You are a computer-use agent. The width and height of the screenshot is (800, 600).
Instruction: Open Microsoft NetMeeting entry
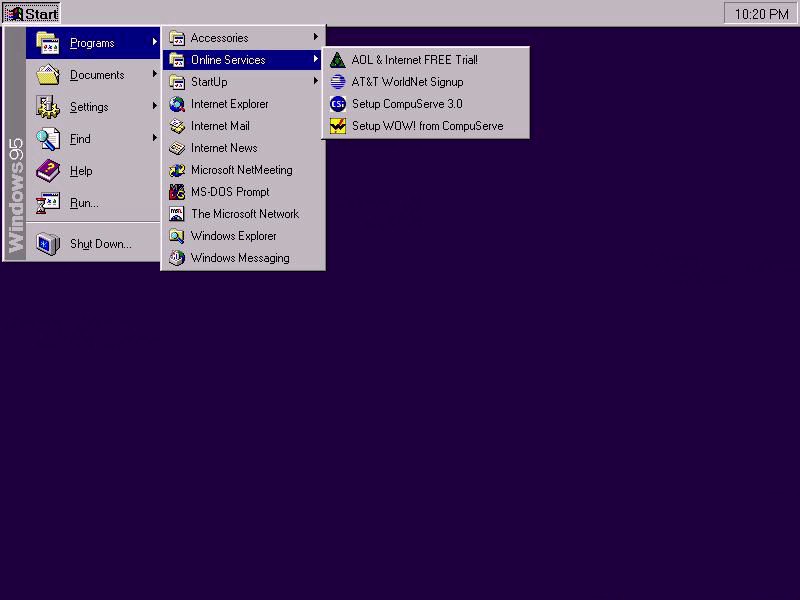pyautogui.click(x=243, y=170)
